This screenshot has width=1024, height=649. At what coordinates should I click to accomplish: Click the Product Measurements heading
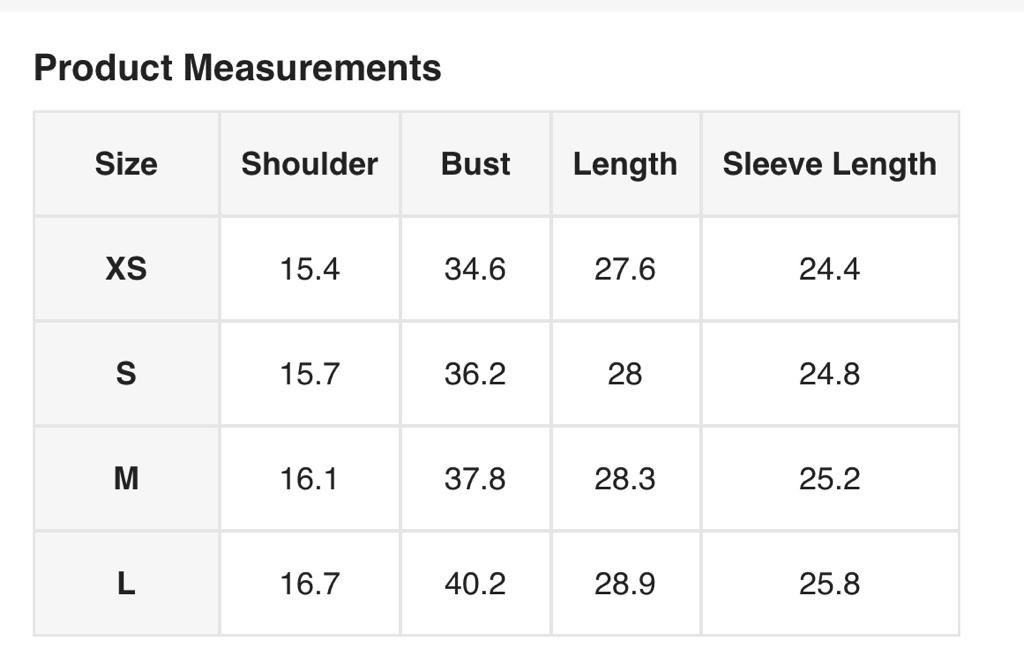pos(237,68)
